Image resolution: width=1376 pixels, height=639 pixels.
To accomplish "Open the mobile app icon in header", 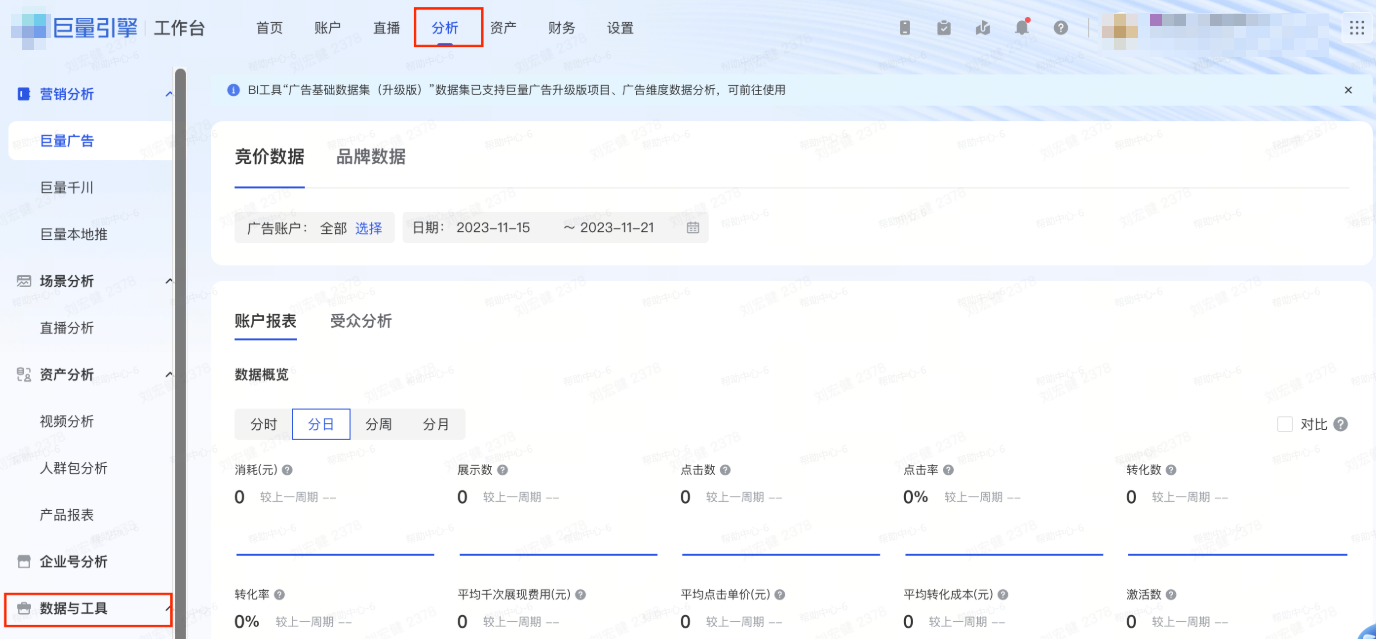I will (905, 28).
